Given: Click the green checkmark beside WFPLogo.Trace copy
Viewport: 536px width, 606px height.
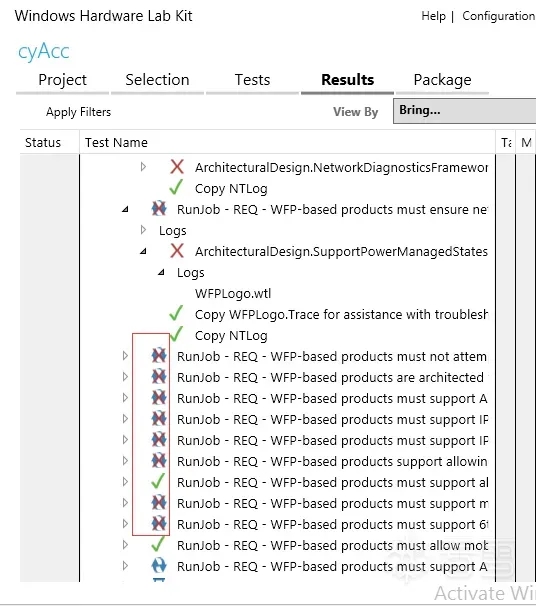Looking at the screenshot, I should [x=176, y=314].
